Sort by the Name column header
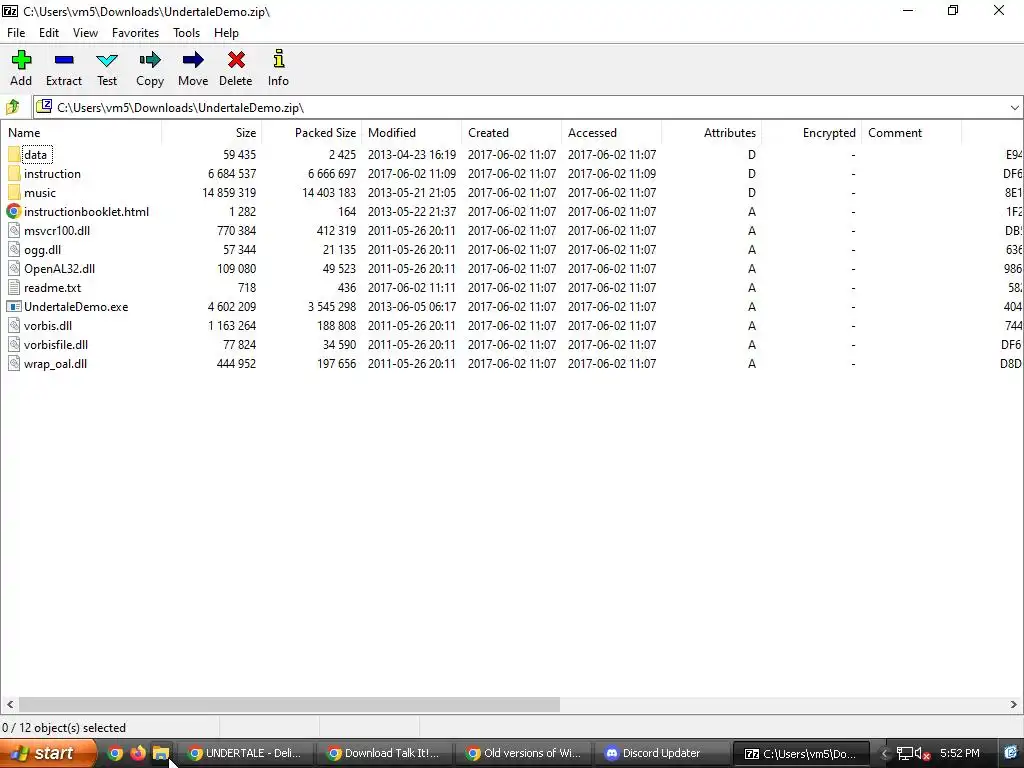 (x=81, y=133)
